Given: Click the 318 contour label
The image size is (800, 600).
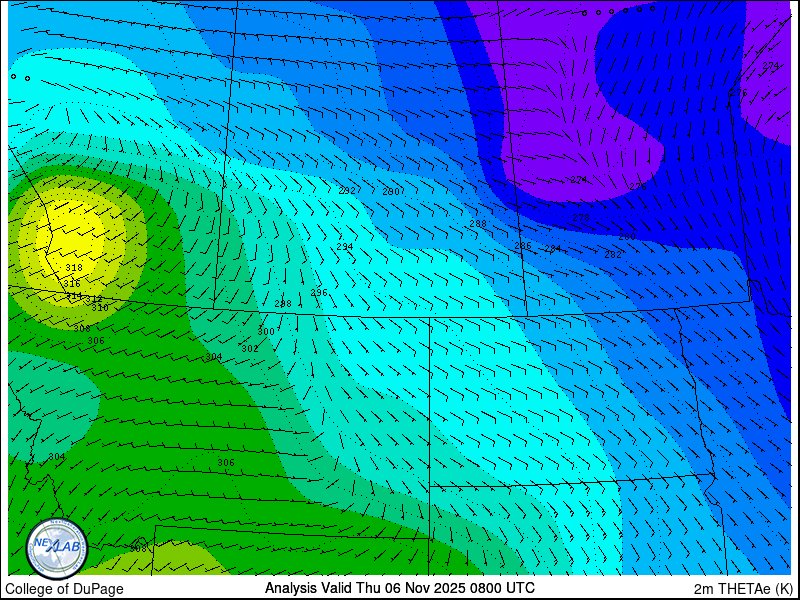Looking at the screenshot, I should click(x=74, y=268).
